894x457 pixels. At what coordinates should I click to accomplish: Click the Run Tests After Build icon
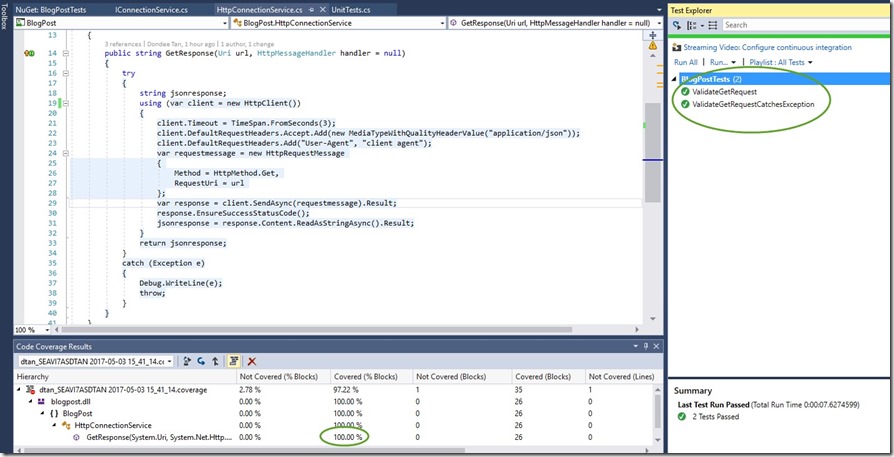click(x=678, y=25)
